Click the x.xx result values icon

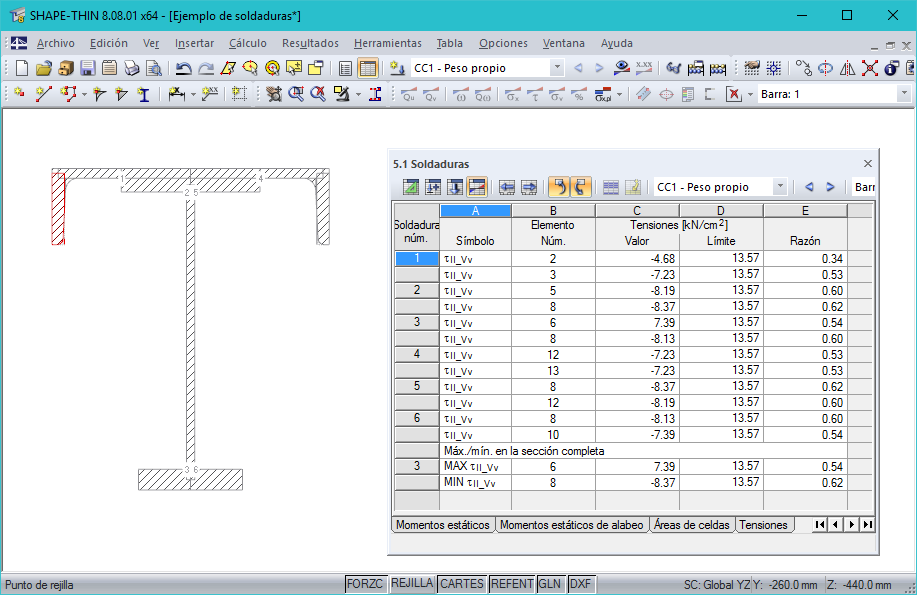pos(644,68)
